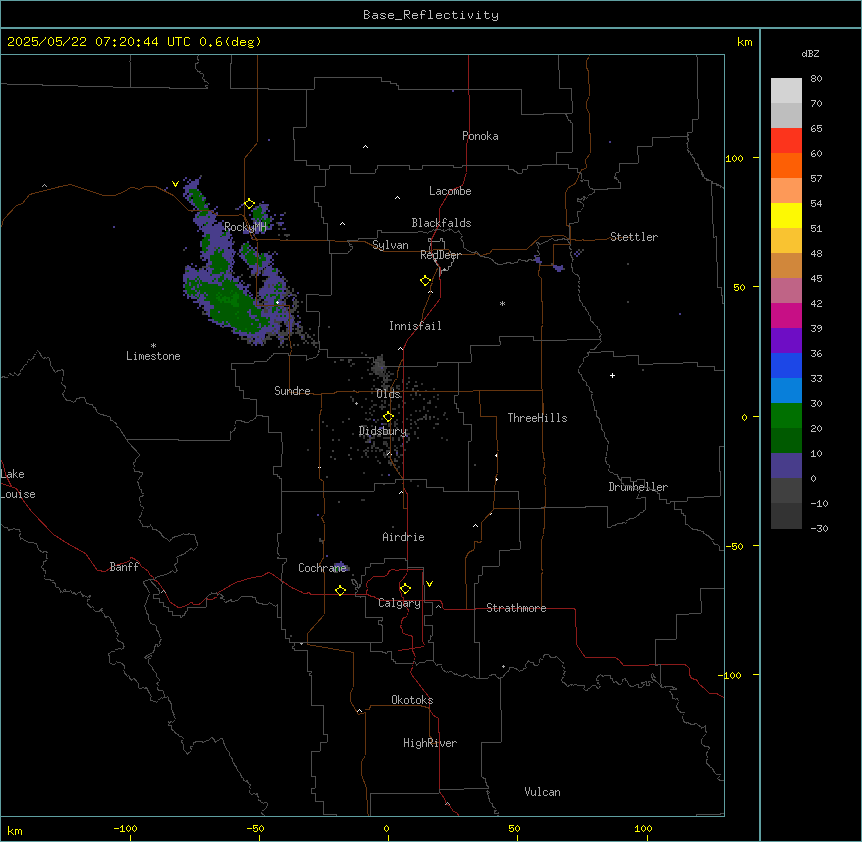The image size is (862, 842).
Task: Select the yellow diamond marker below Cochrane
Action: pos(340,590)
